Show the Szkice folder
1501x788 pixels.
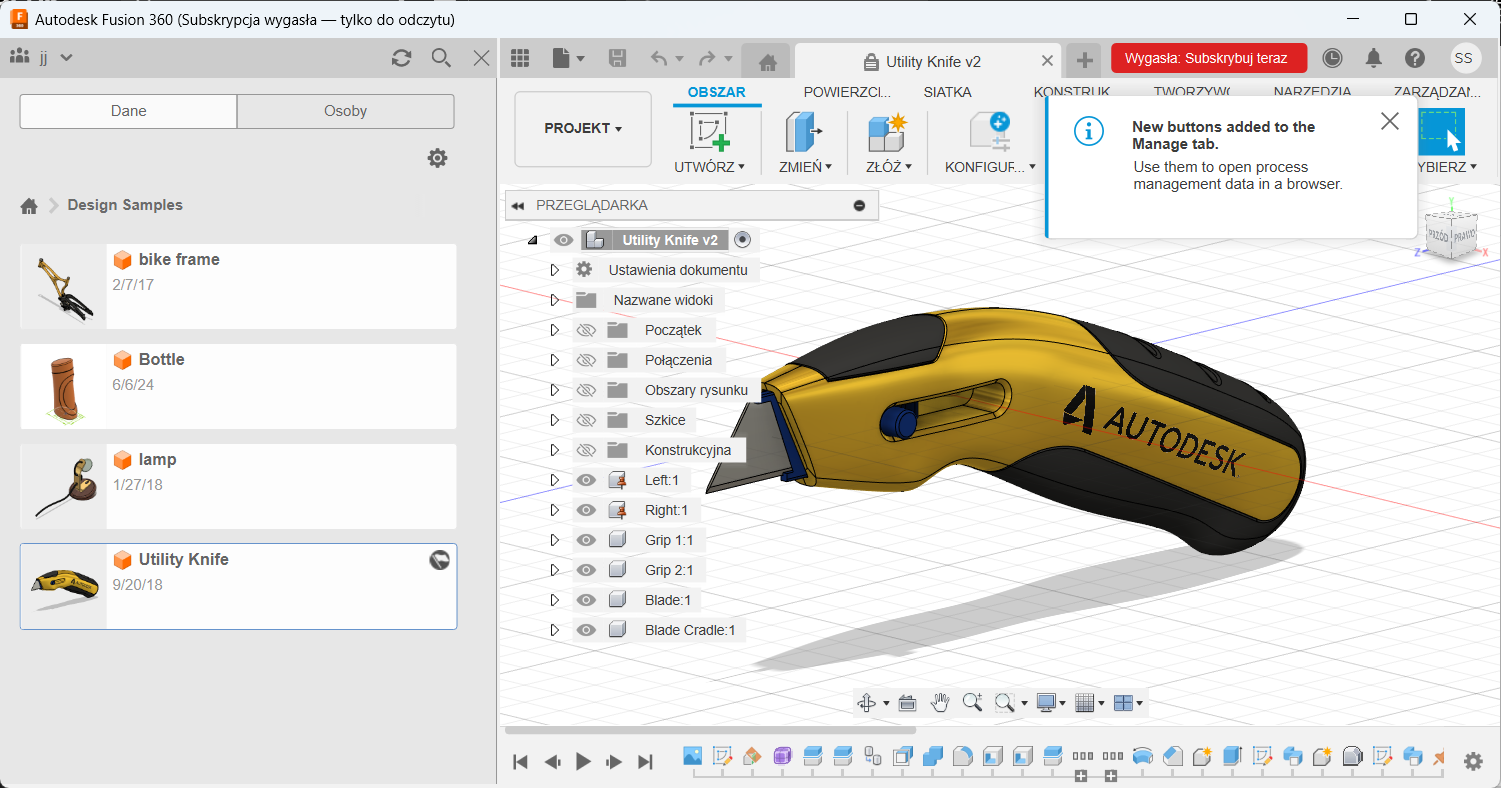pyautogui.click(x=586, y=420)
